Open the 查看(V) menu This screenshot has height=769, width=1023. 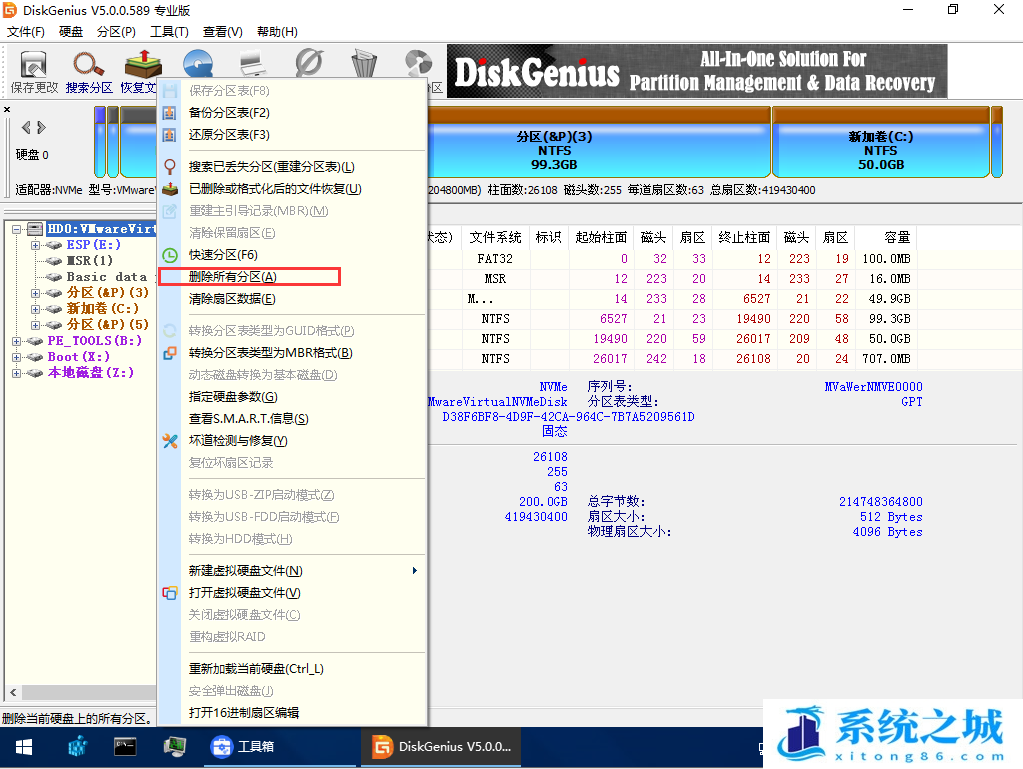click(222, 32)
